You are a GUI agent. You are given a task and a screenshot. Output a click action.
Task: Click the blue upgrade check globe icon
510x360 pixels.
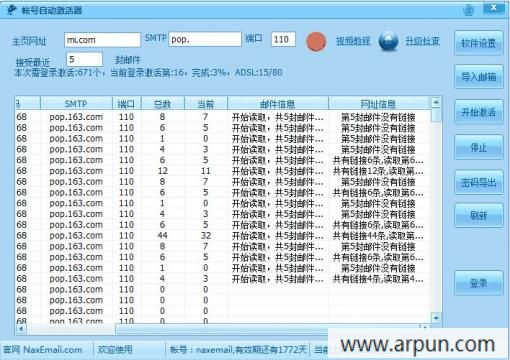[388, 41]
